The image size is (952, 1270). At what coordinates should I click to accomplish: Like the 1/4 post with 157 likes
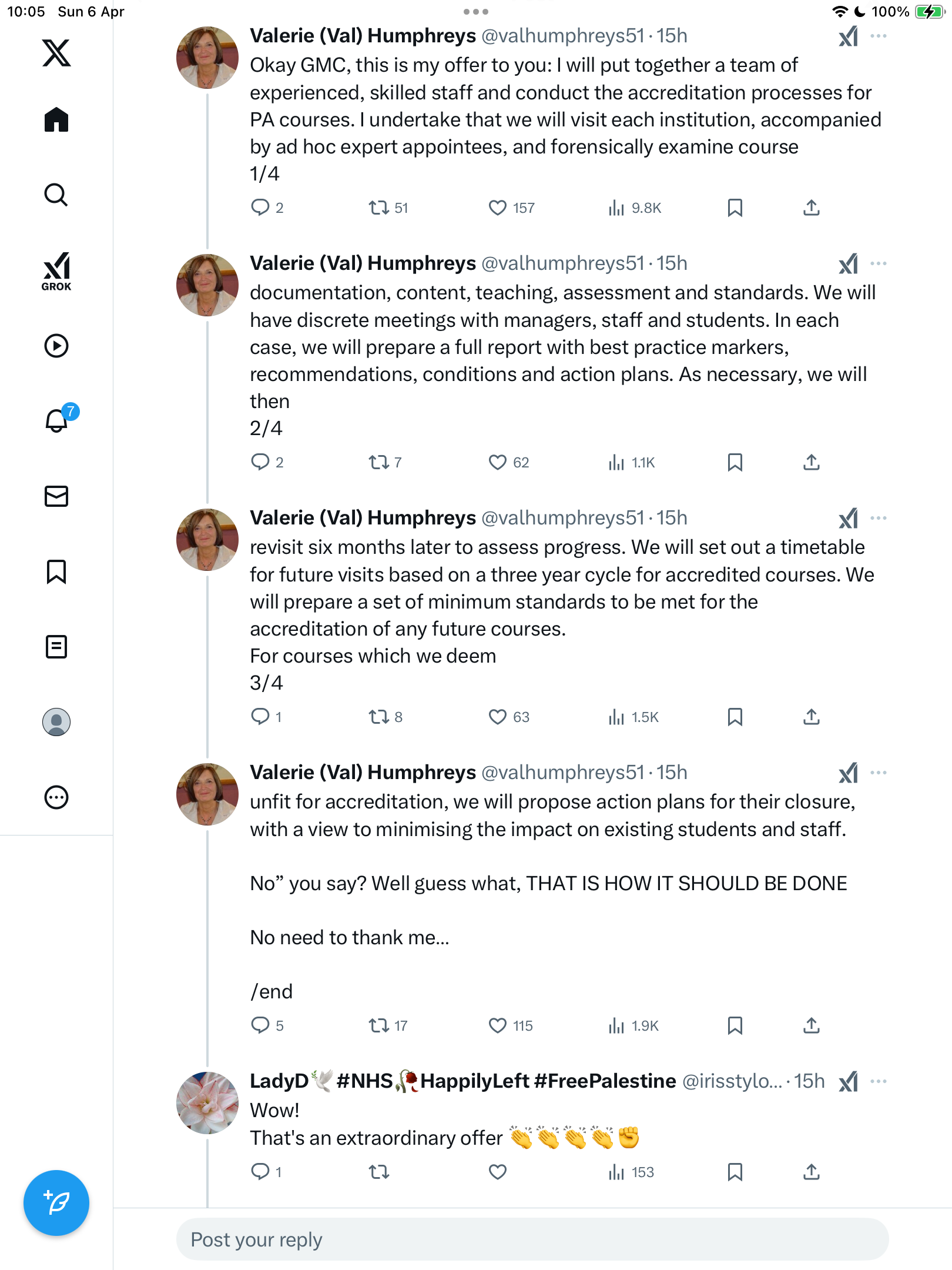point(511,208)
